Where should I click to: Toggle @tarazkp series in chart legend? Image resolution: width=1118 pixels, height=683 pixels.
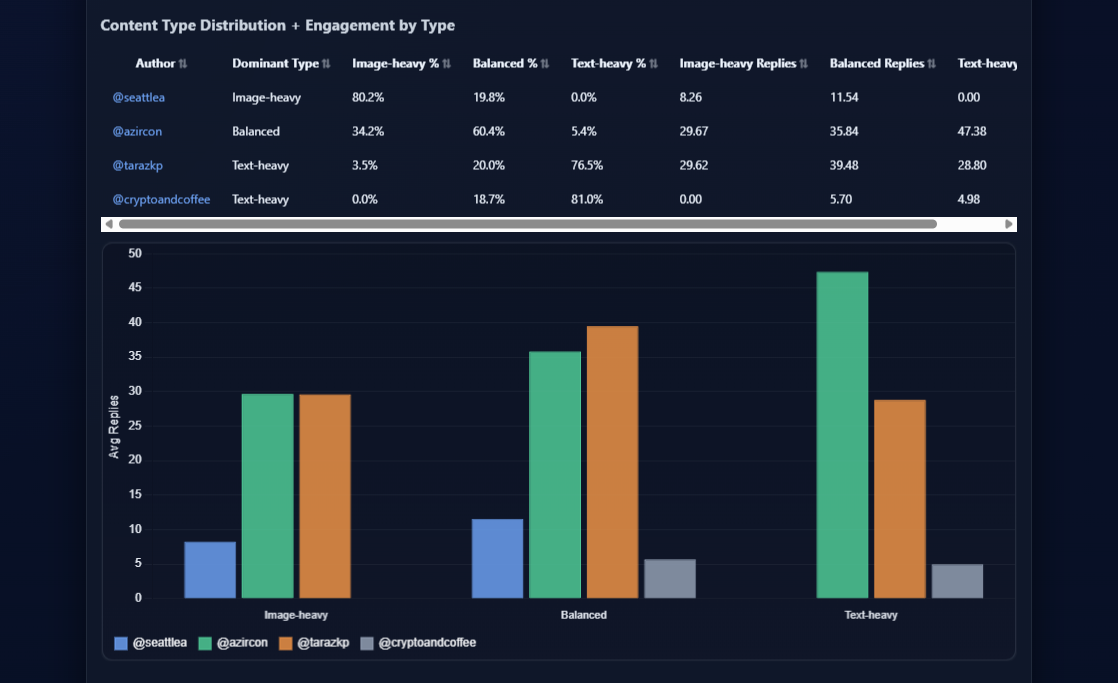(314, 643)
